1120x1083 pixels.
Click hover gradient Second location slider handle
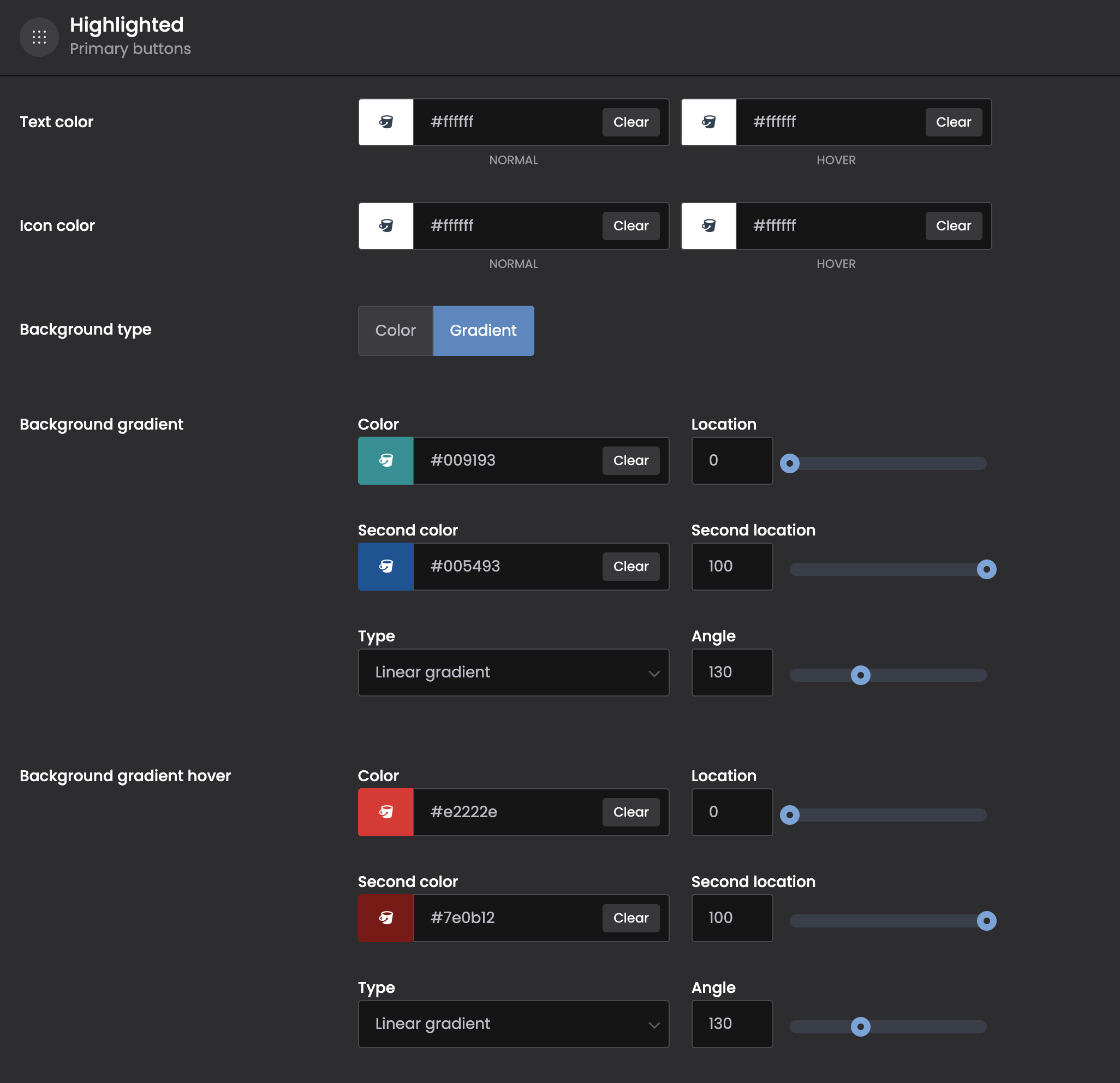986,921
